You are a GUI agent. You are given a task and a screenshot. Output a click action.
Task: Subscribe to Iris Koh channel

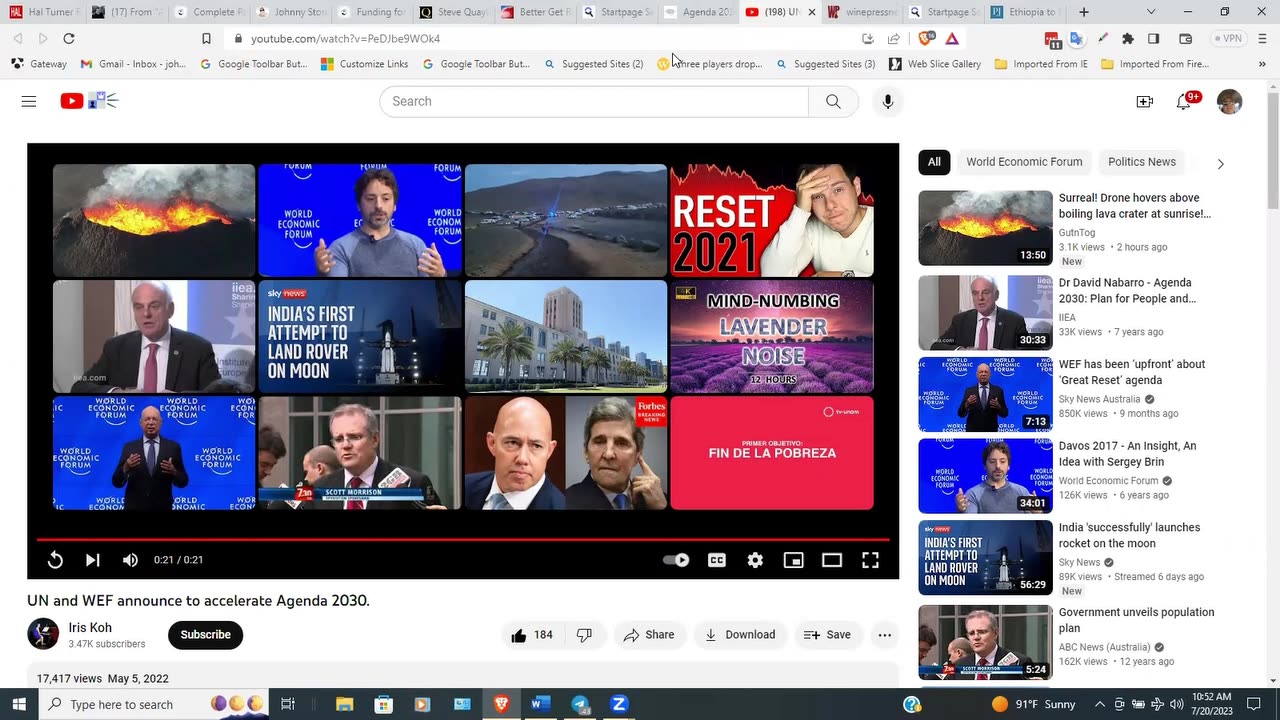[x=205, y=635]
